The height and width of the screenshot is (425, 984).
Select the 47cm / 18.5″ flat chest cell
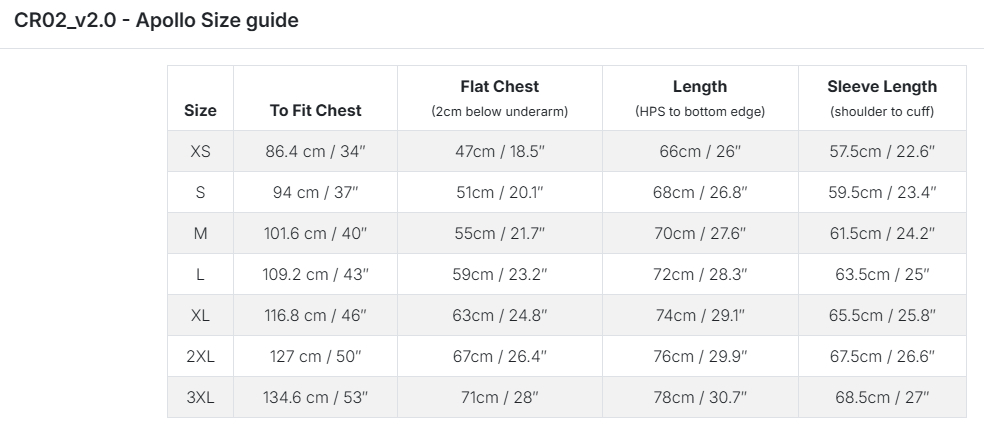click(x=499, y=152)
